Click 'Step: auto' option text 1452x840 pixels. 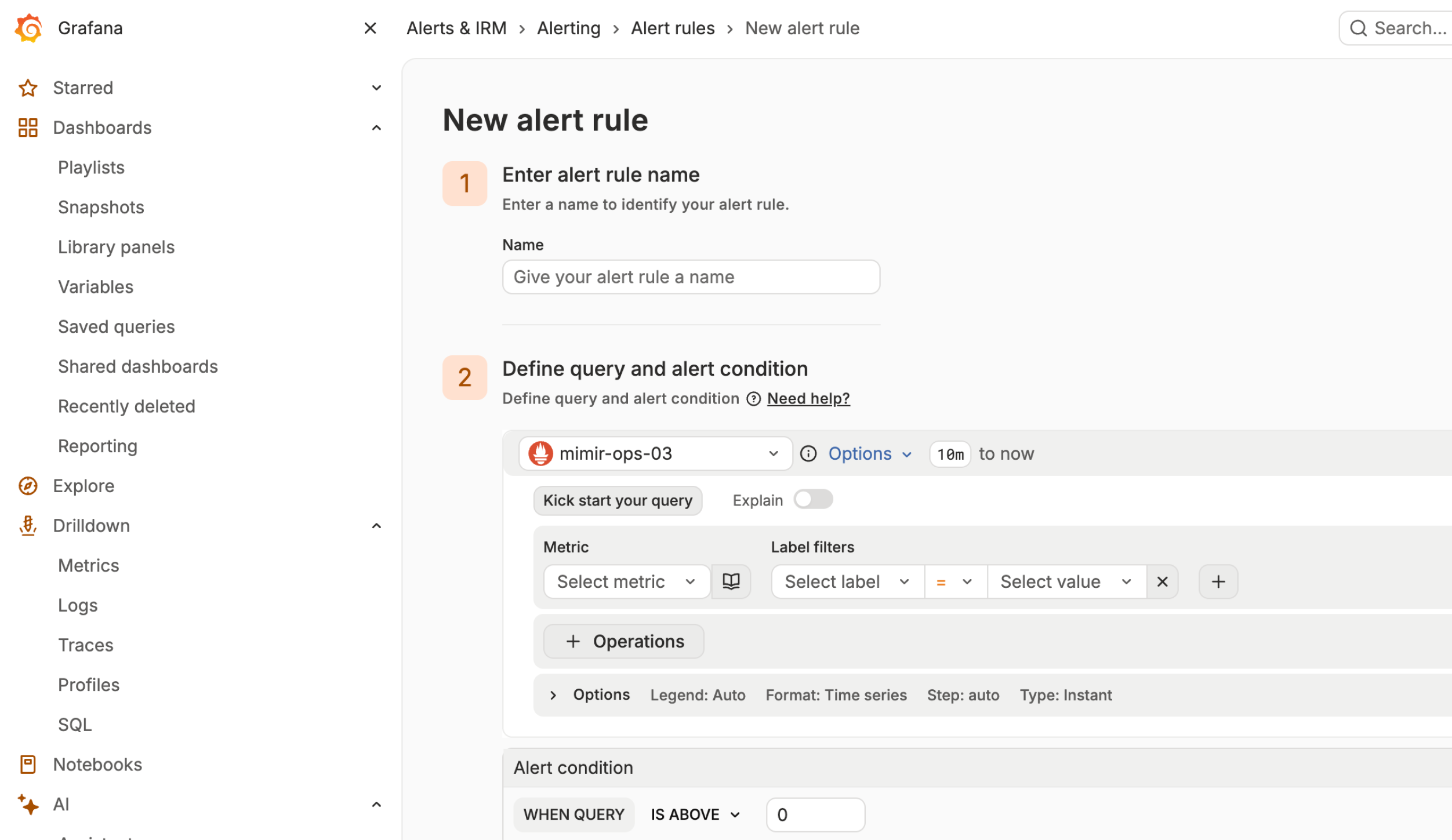tap(963, 695)
